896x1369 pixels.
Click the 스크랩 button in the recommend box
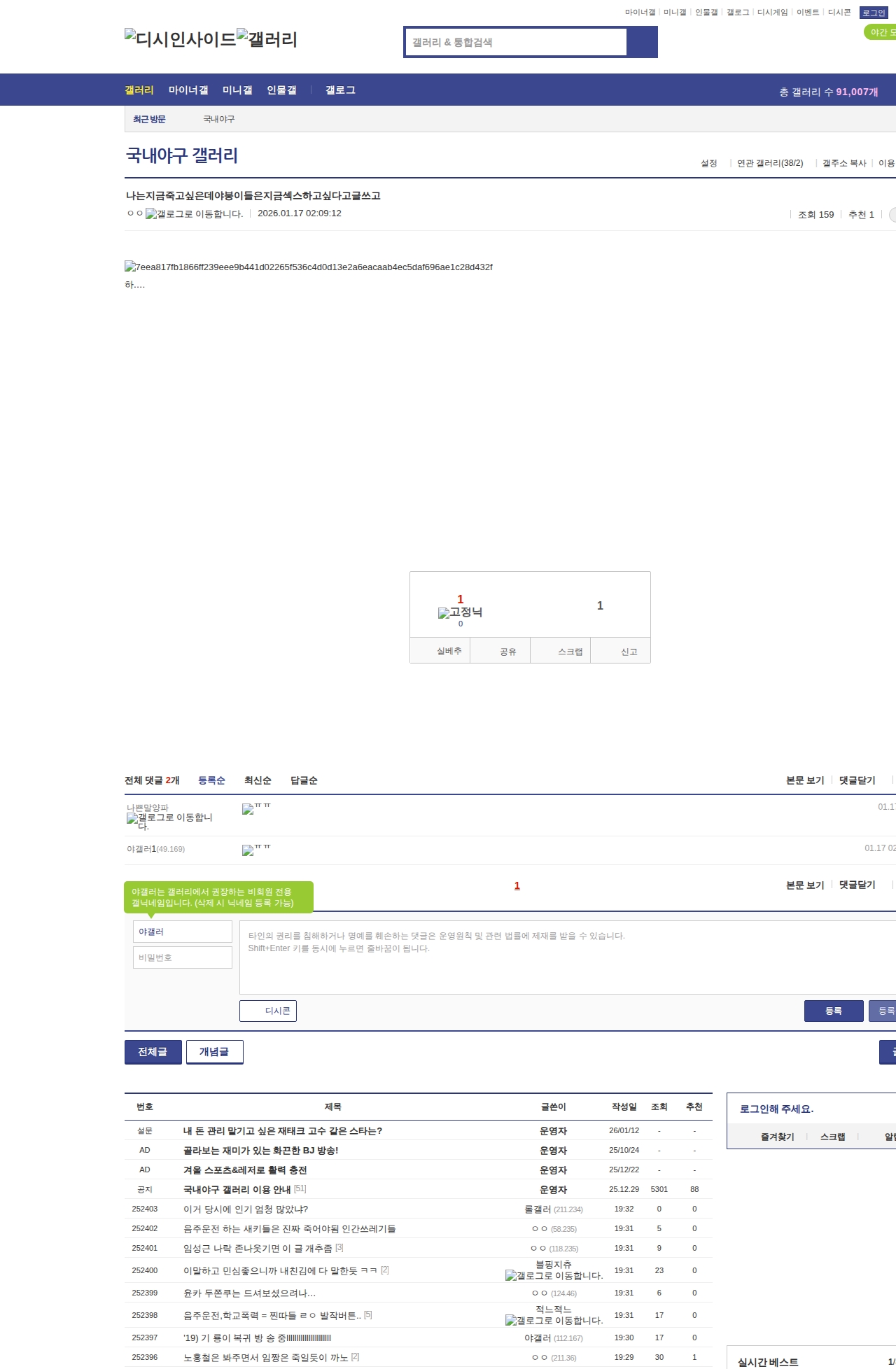(561, 651)
